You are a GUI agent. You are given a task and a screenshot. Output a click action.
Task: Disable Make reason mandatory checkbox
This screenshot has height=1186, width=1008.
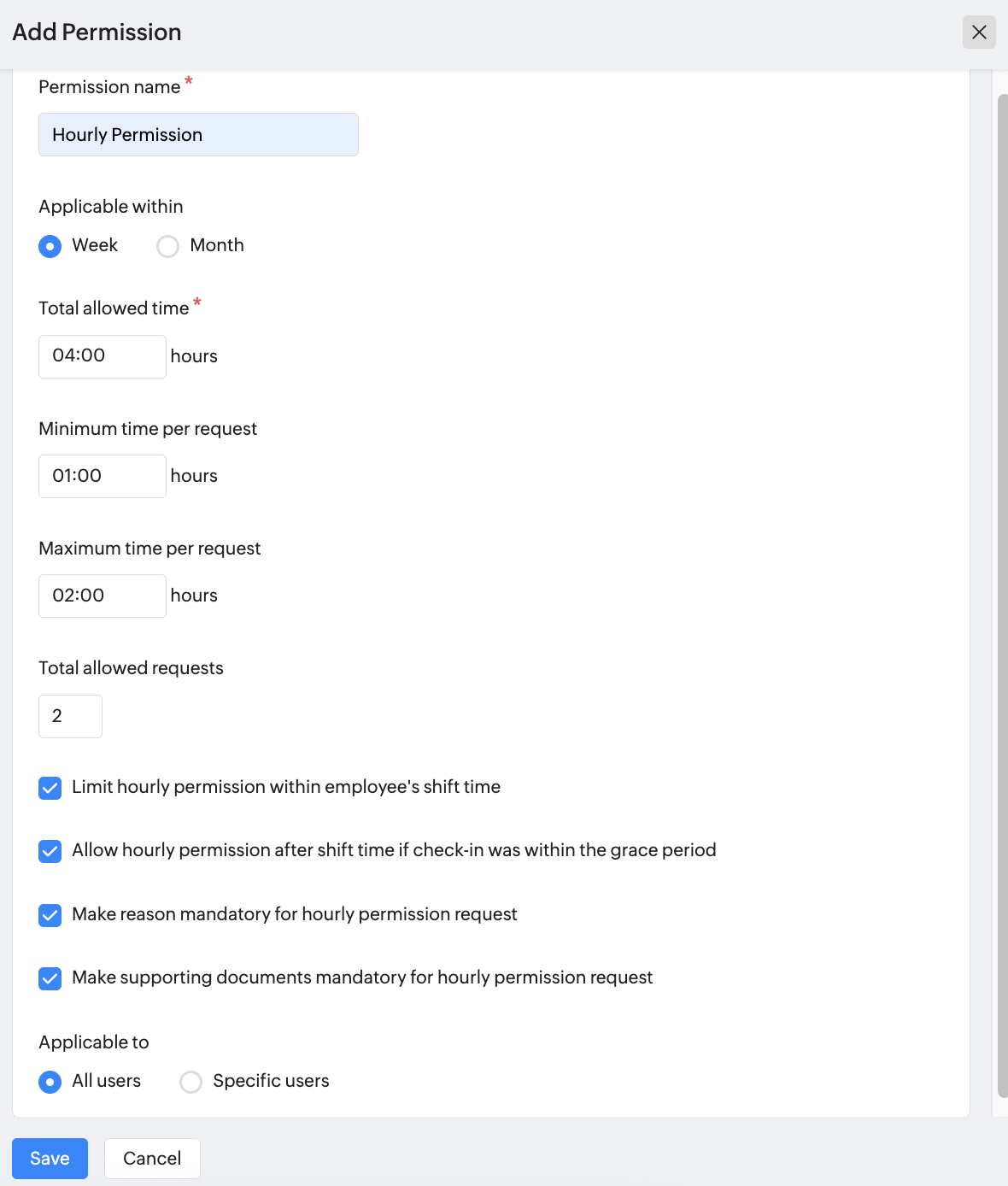[x=50, y=915]
